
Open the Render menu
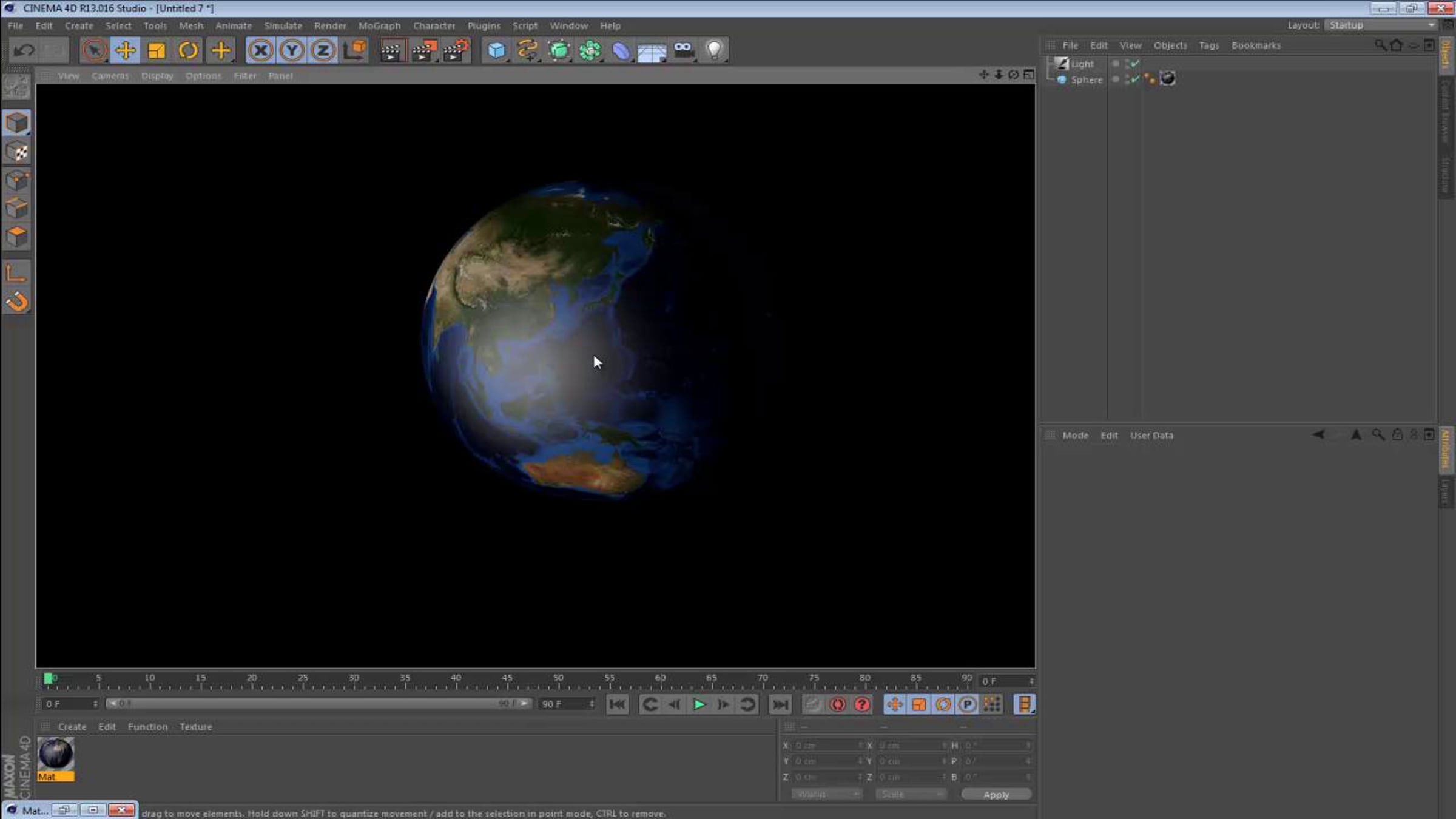click(330, 26)
